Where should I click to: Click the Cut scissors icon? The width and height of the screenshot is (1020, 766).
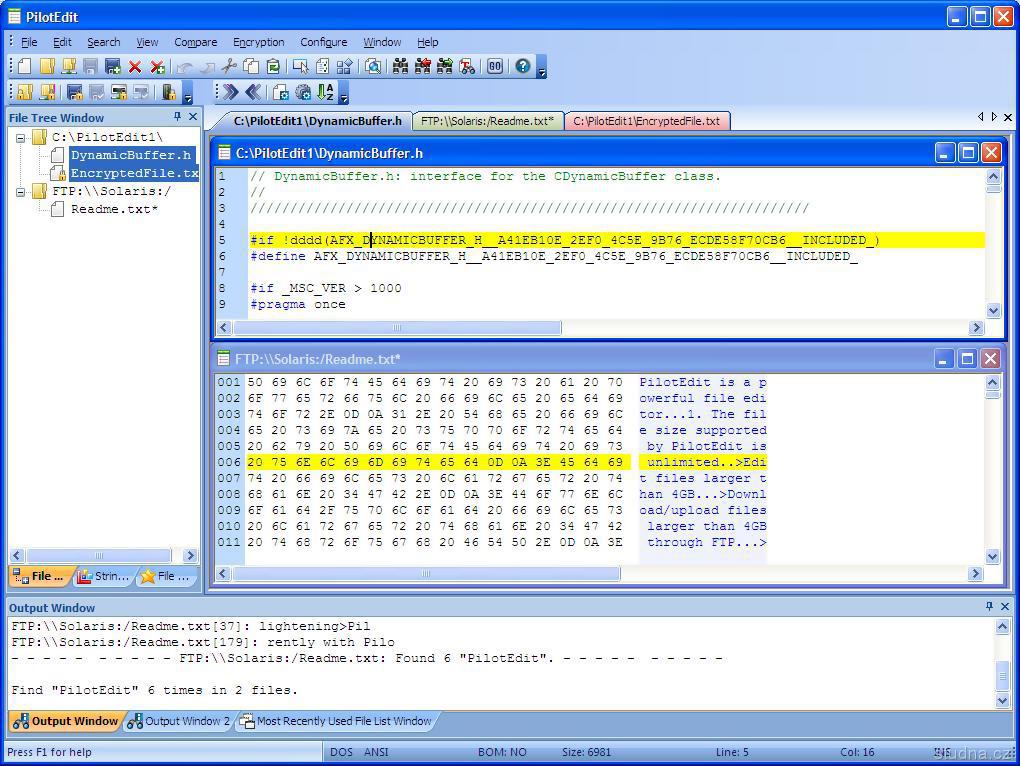tap(229, 67)
